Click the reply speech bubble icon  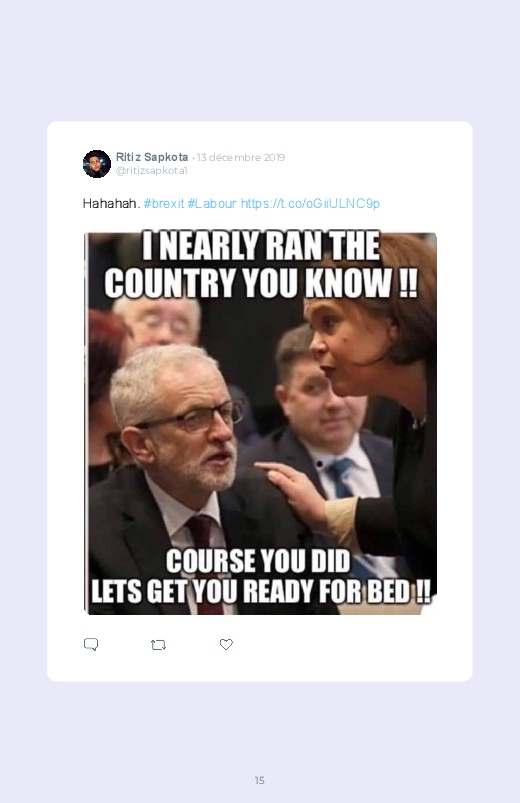pos(91,644)
